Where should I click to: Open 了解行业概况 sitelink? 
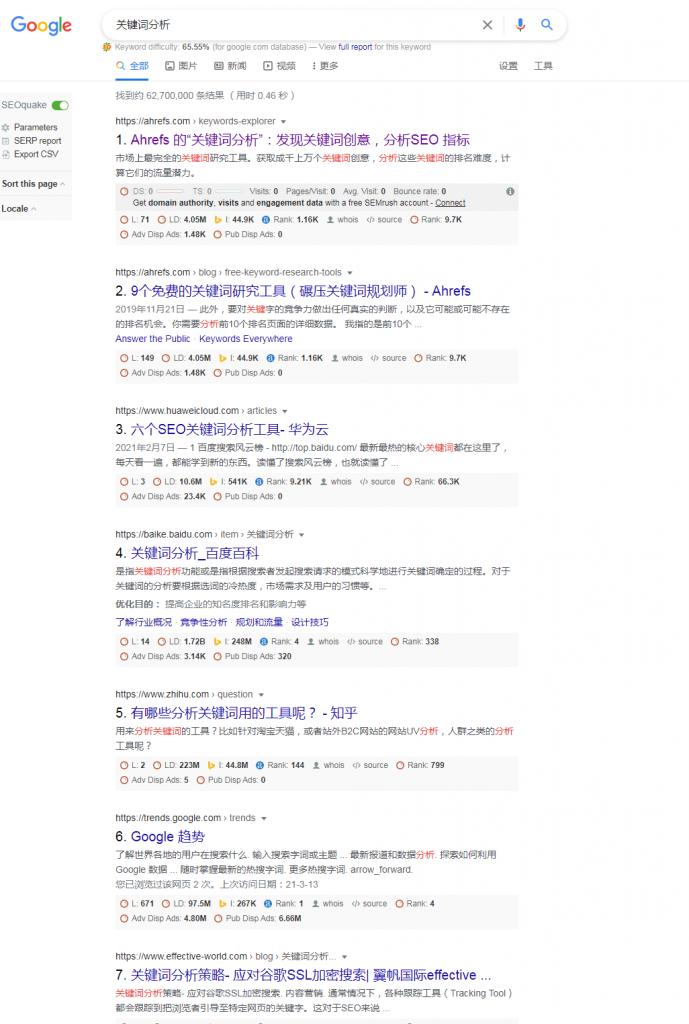pos(144,622)
